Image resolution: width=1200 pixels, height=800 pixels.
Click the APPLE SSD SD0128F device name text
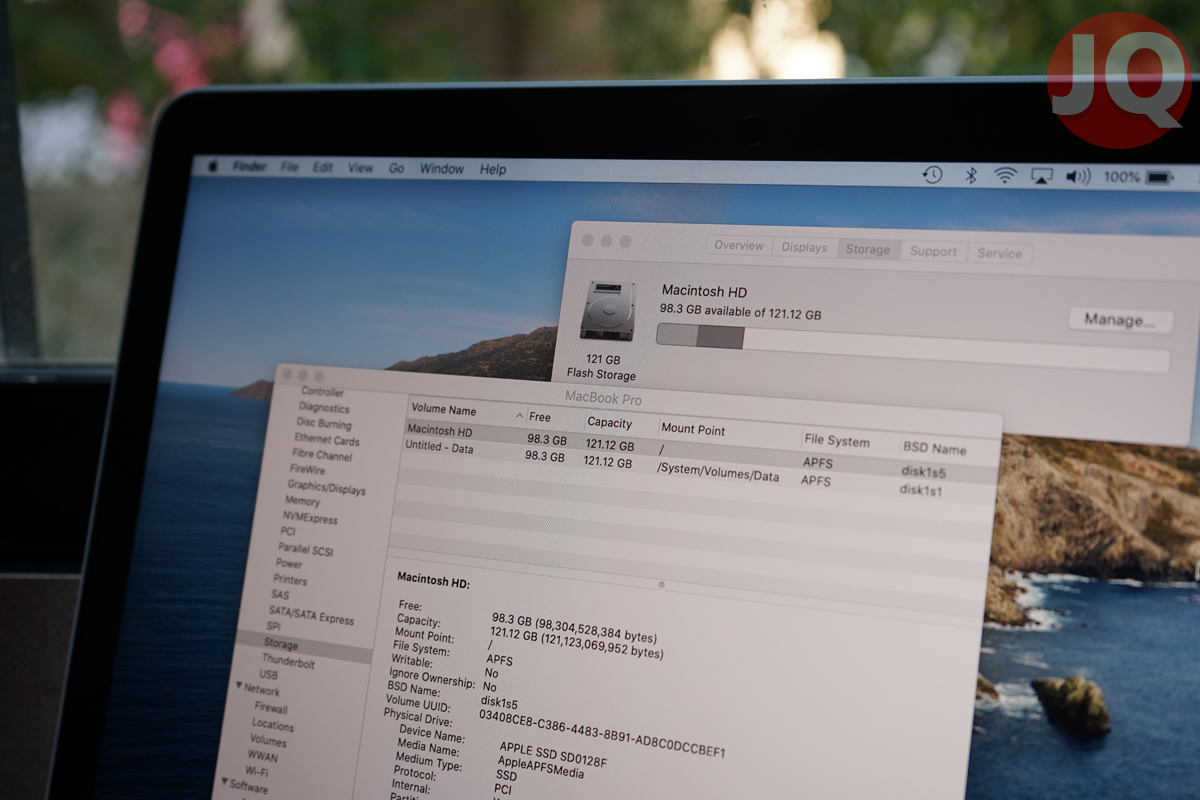(x=553, y=754)
